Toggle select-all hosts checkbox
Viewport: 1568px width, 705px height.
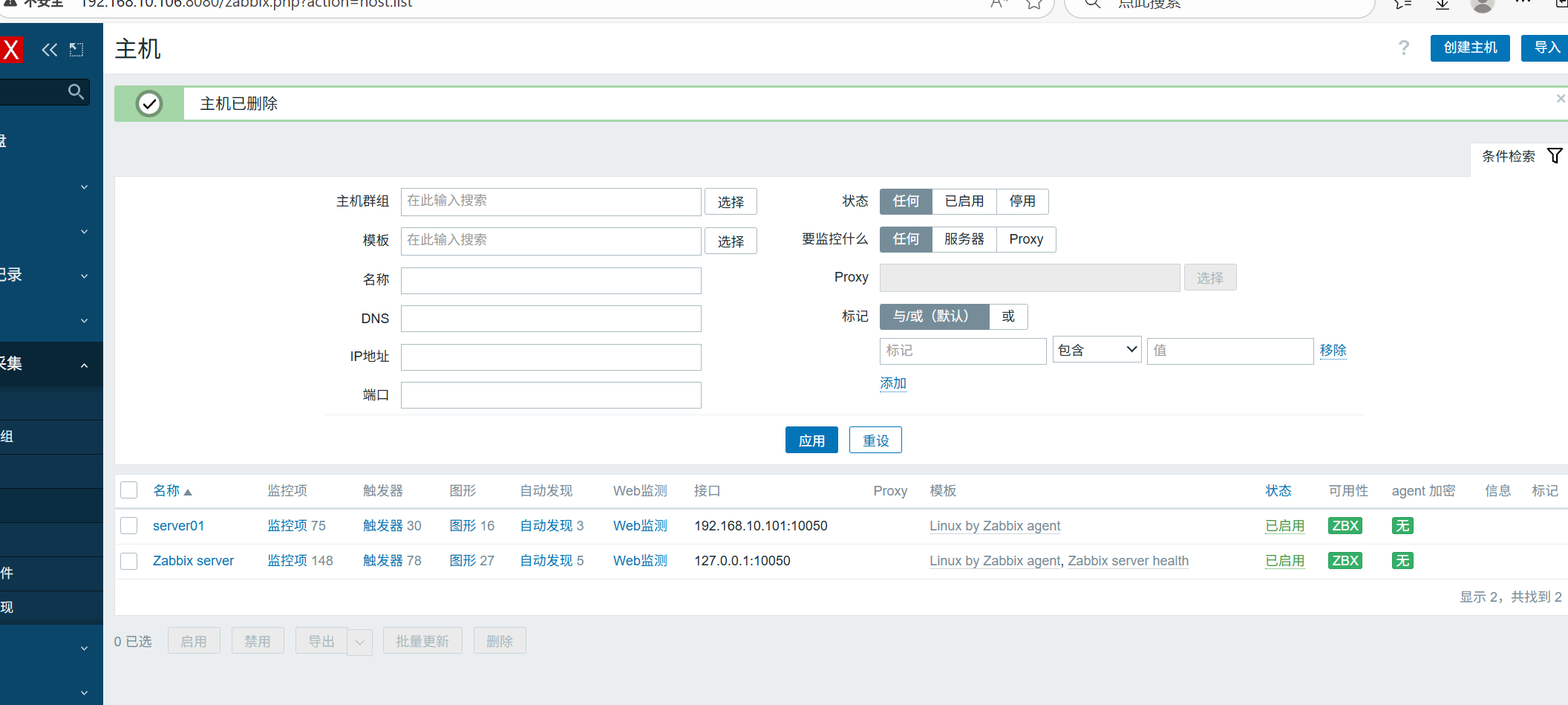[x=129, y=490]
